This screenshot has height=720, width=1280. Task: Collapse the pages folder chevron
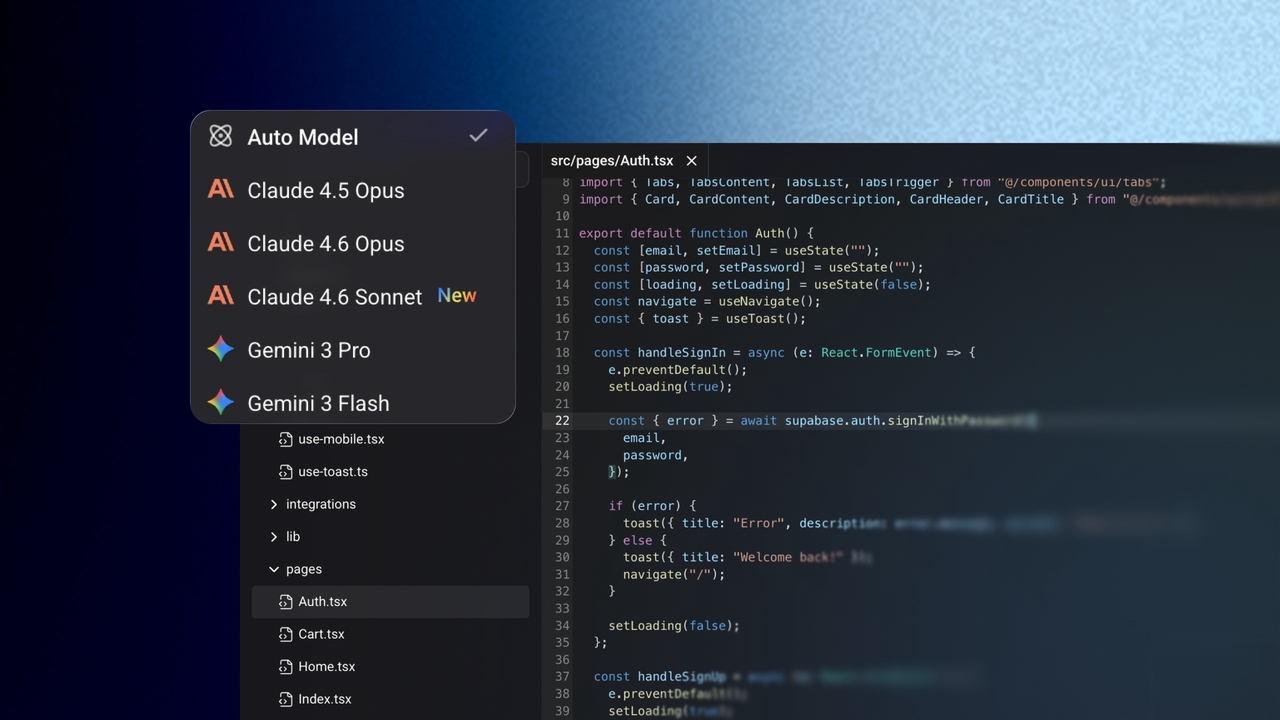point(274,569)
